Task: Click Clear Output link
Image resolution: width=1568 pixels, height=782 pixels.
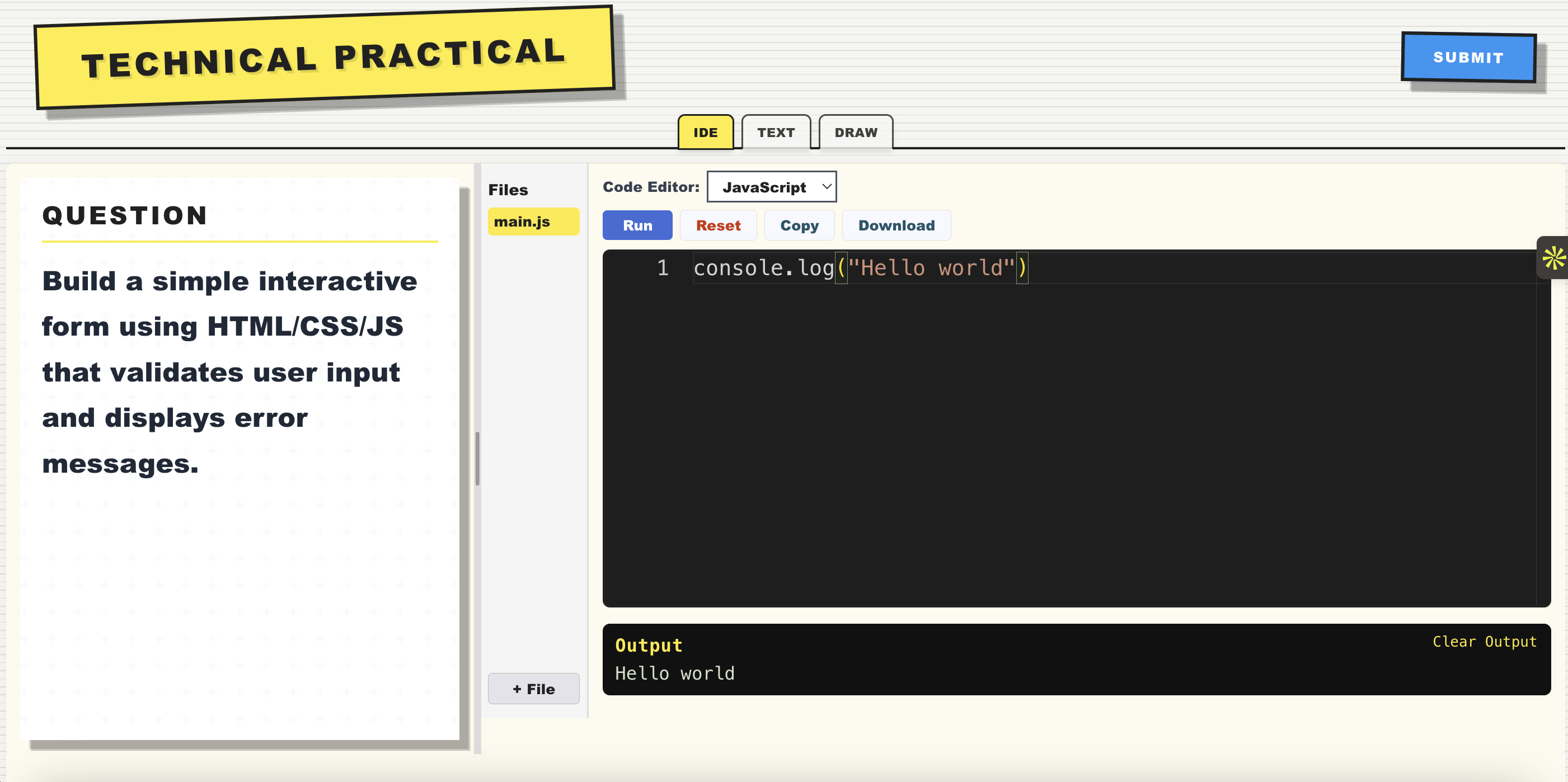Action: 1484,642
